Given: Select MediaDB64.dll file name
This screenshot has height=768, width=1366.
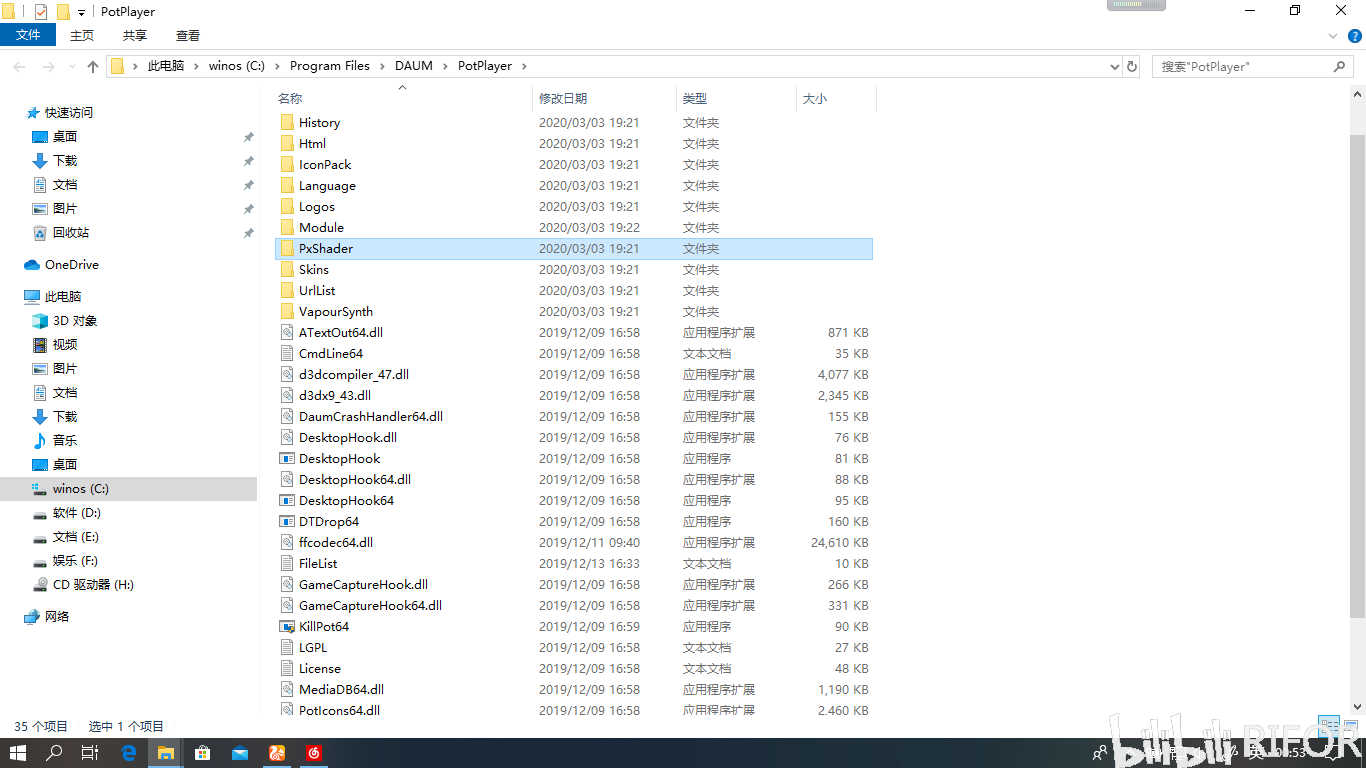Looking at the screenshot, I should coord(341,690).
